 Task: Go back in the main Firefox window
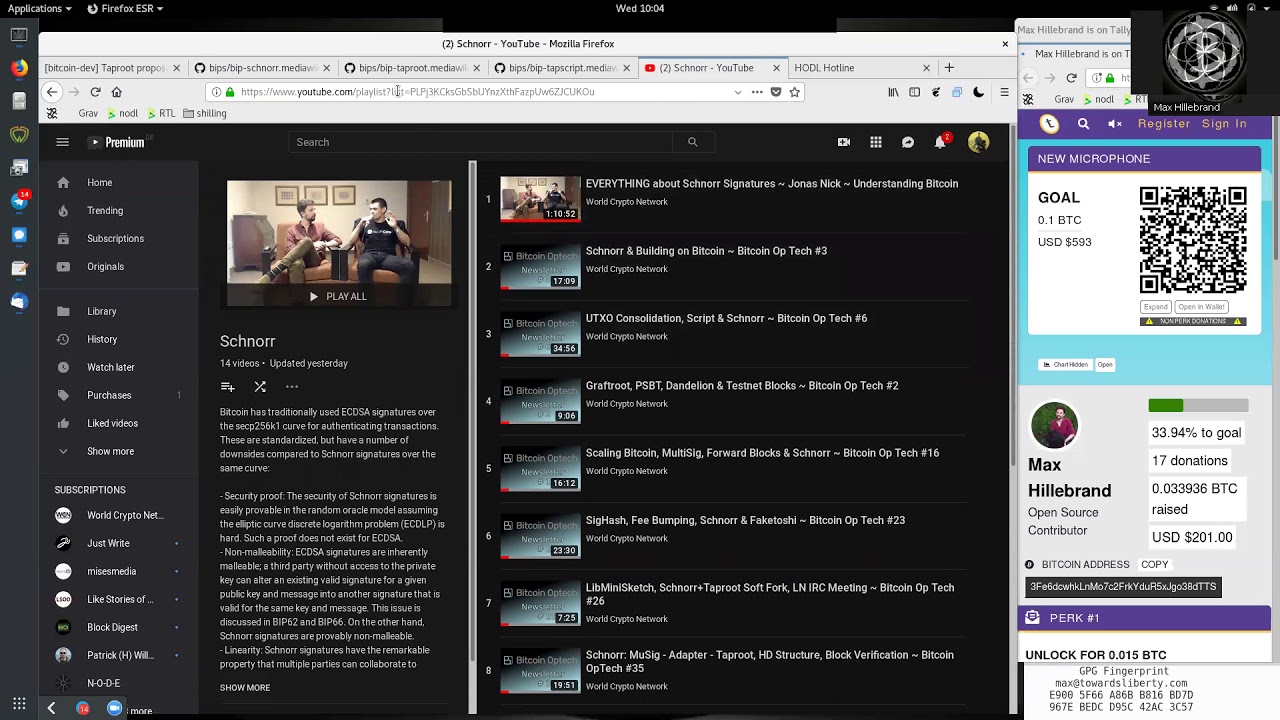coord(52,92)
